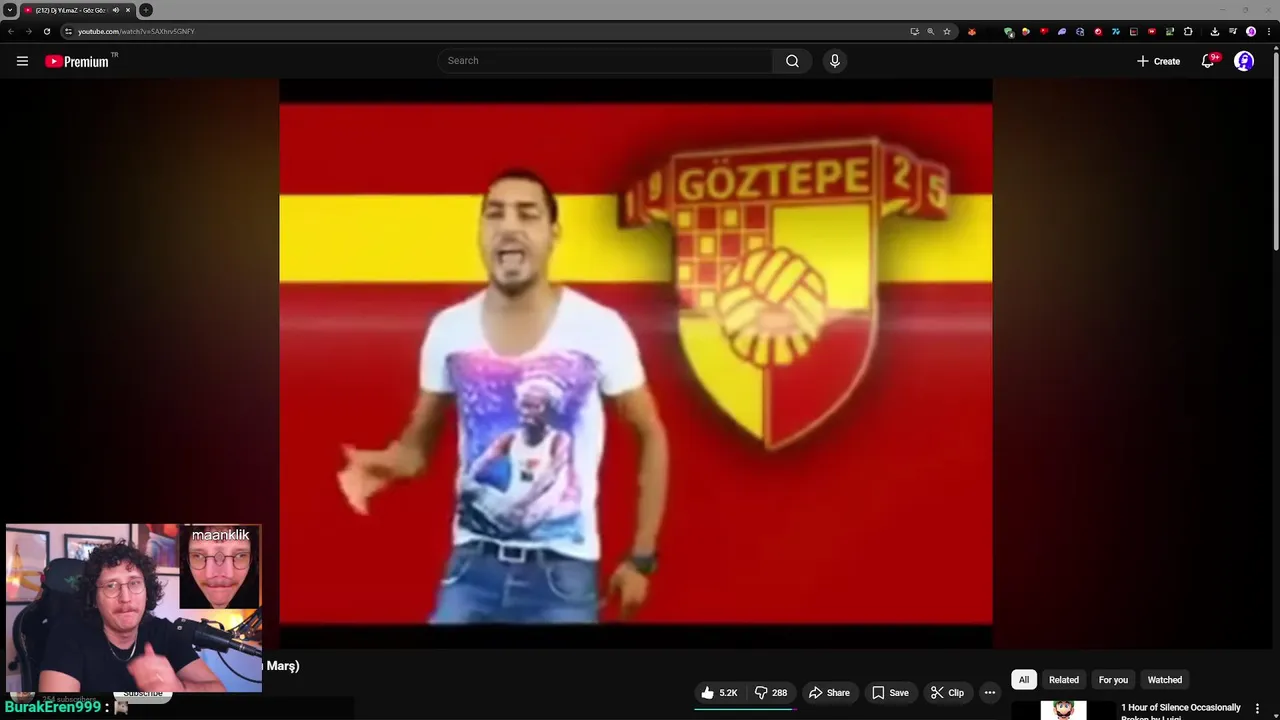Click the youtube.com address bar URL
The height and width of the screenshot is (720, 1280).
(x=136, y=31)
